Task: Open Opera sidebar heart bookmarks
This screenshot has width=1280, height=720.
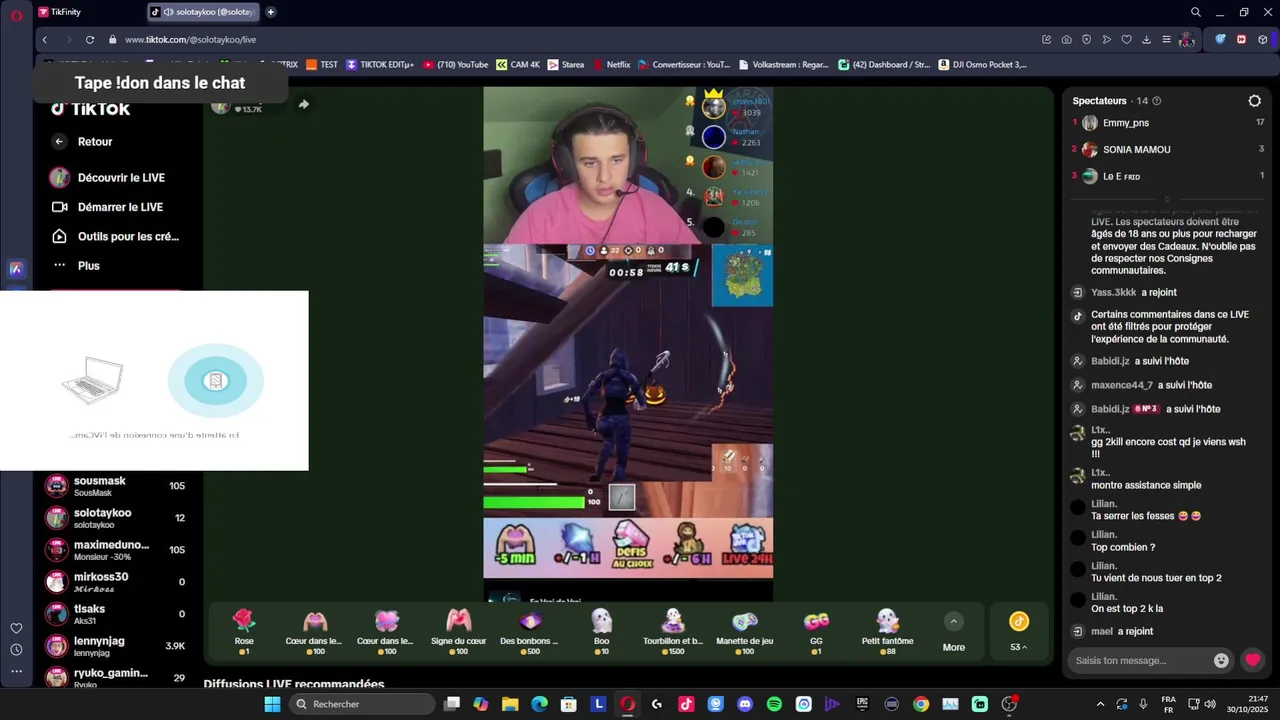Action: pos(16,628)
